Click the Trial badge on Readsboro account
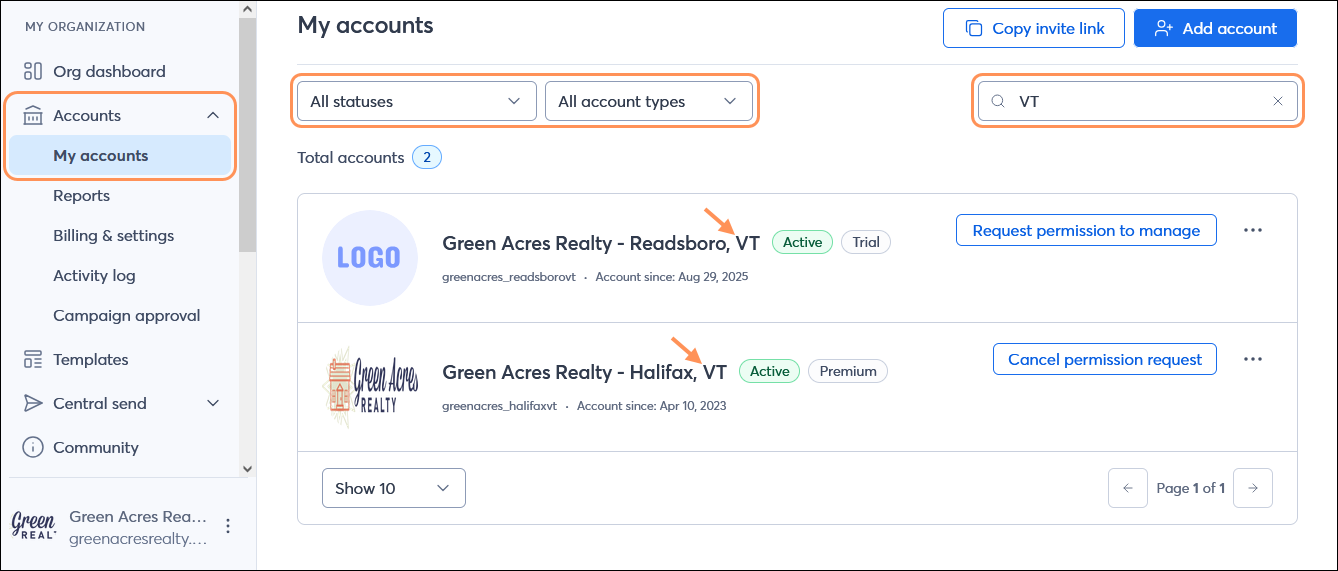 pos(866,242)
